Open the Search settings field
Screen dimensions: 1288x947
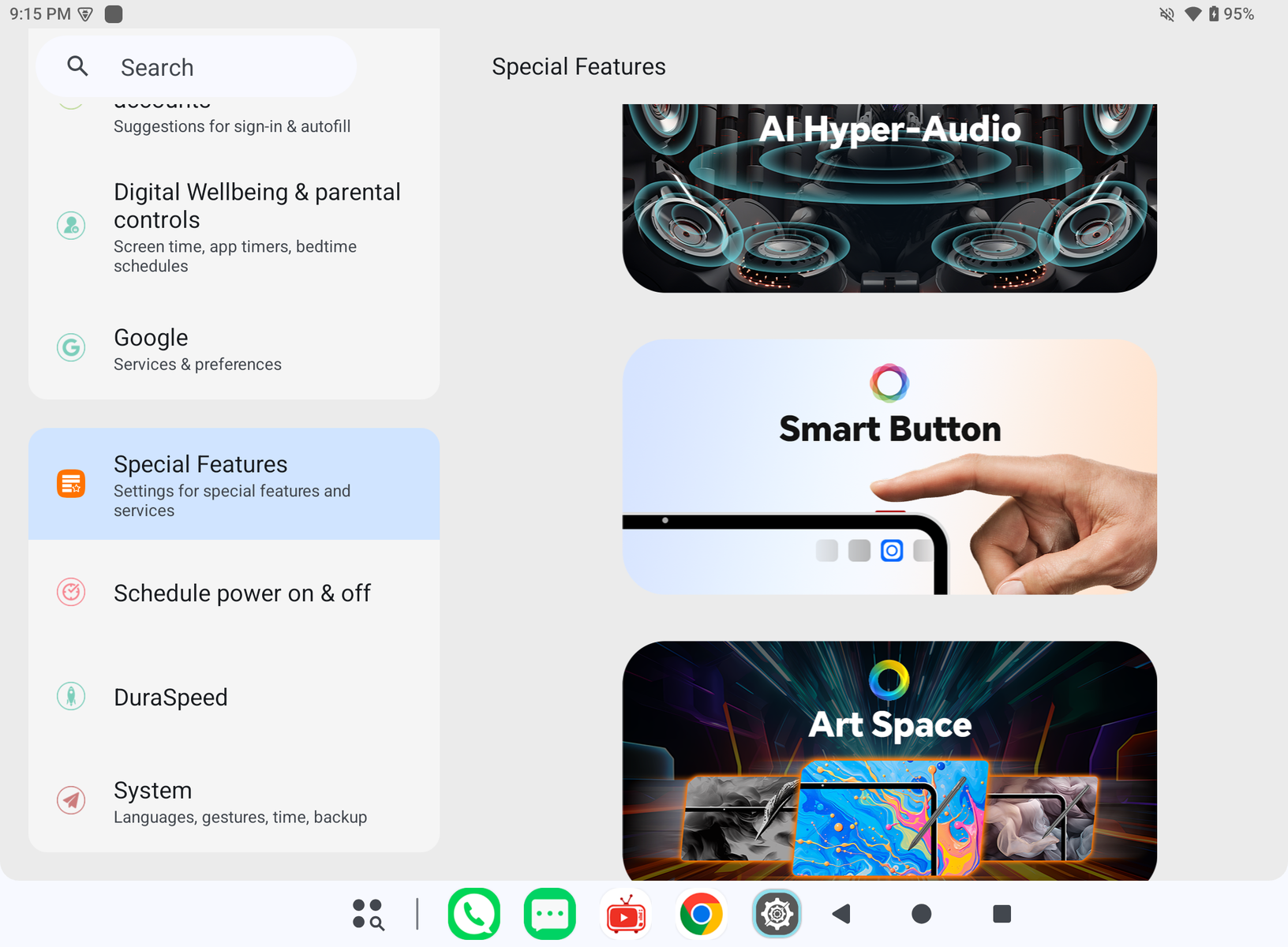197,67
